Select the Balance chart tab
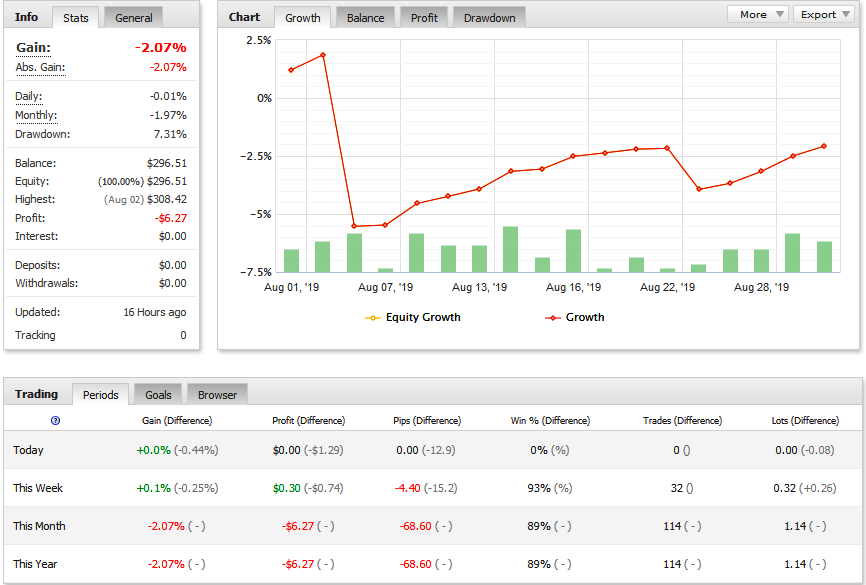 (365, 18)
